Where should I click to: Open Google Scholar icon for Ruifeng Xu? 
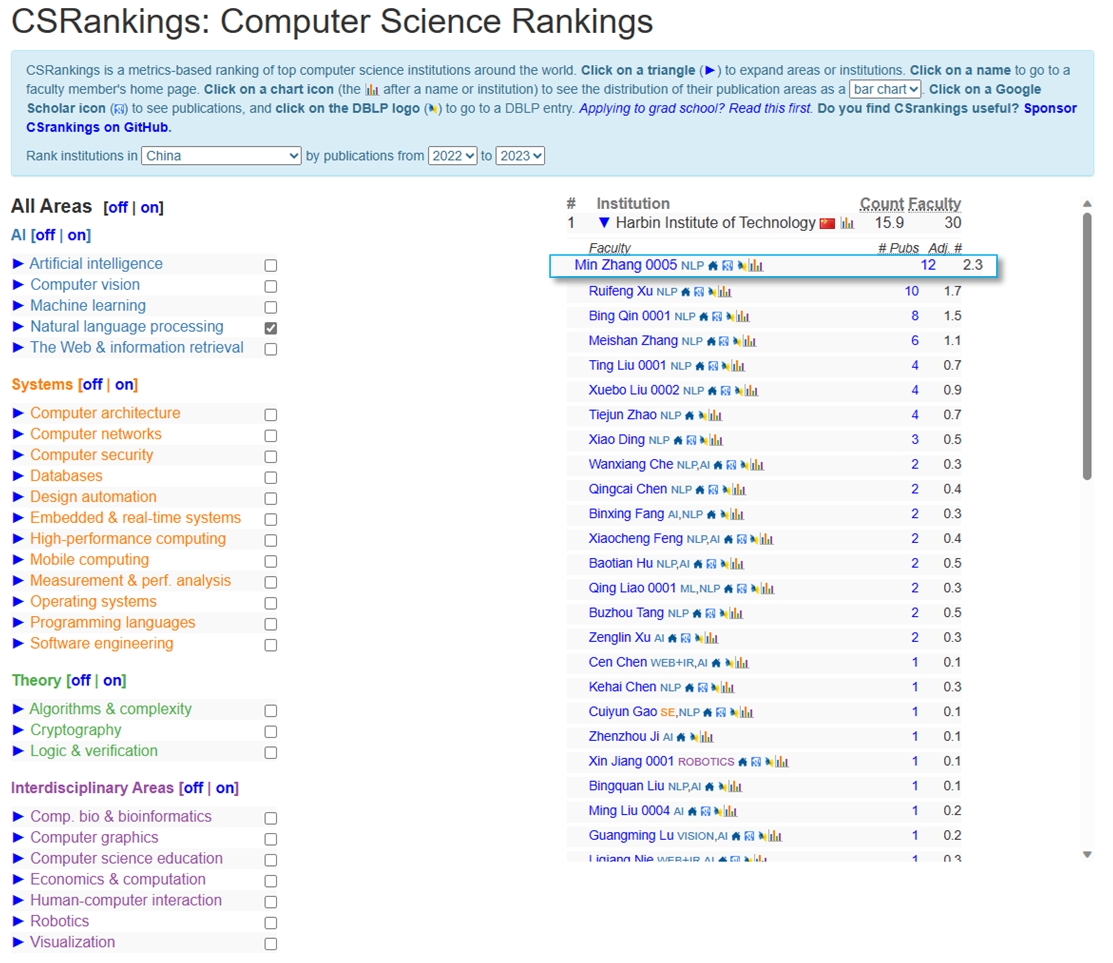coord(699,292)
